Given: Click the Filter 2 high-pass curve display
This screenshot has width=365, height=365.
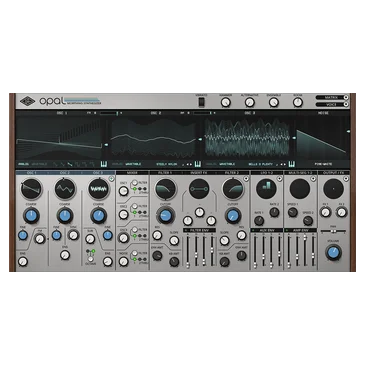Looking at the screenshot, I should (x=233, y=189).
